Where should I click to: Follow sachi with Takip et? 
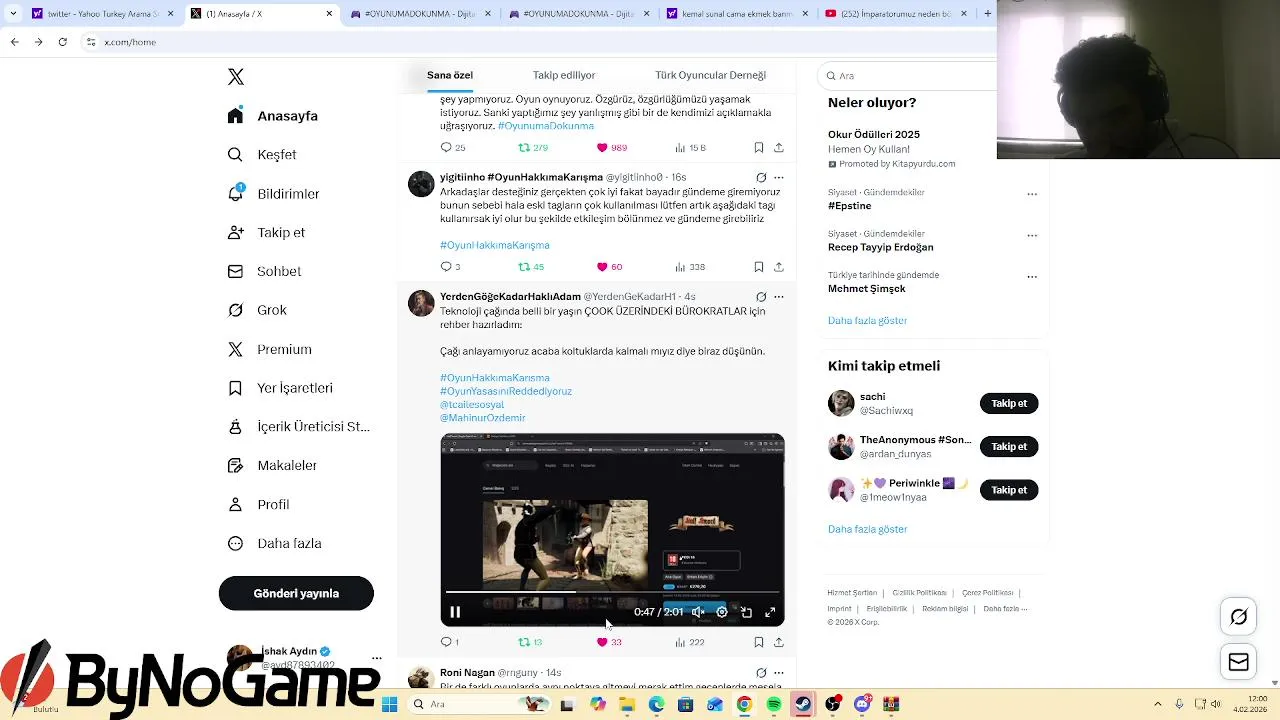click(x=1009, y=403)
